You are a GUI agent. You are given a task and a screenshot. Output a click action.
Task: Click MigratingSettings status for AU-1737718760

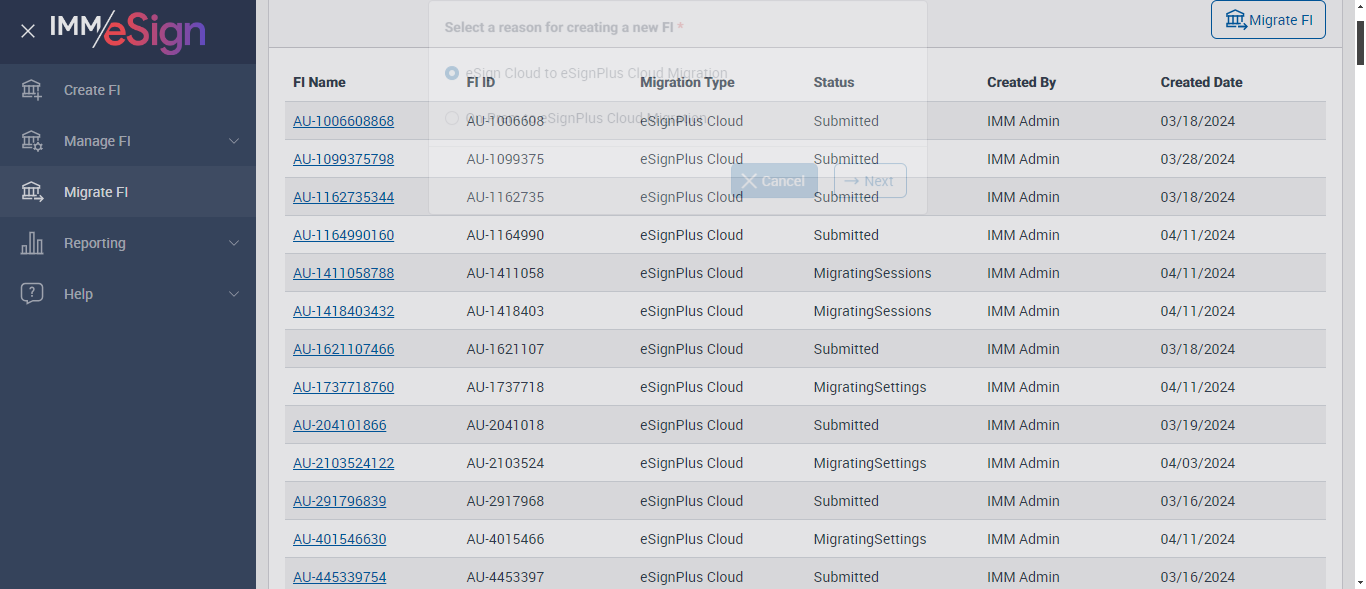point(870,387)
